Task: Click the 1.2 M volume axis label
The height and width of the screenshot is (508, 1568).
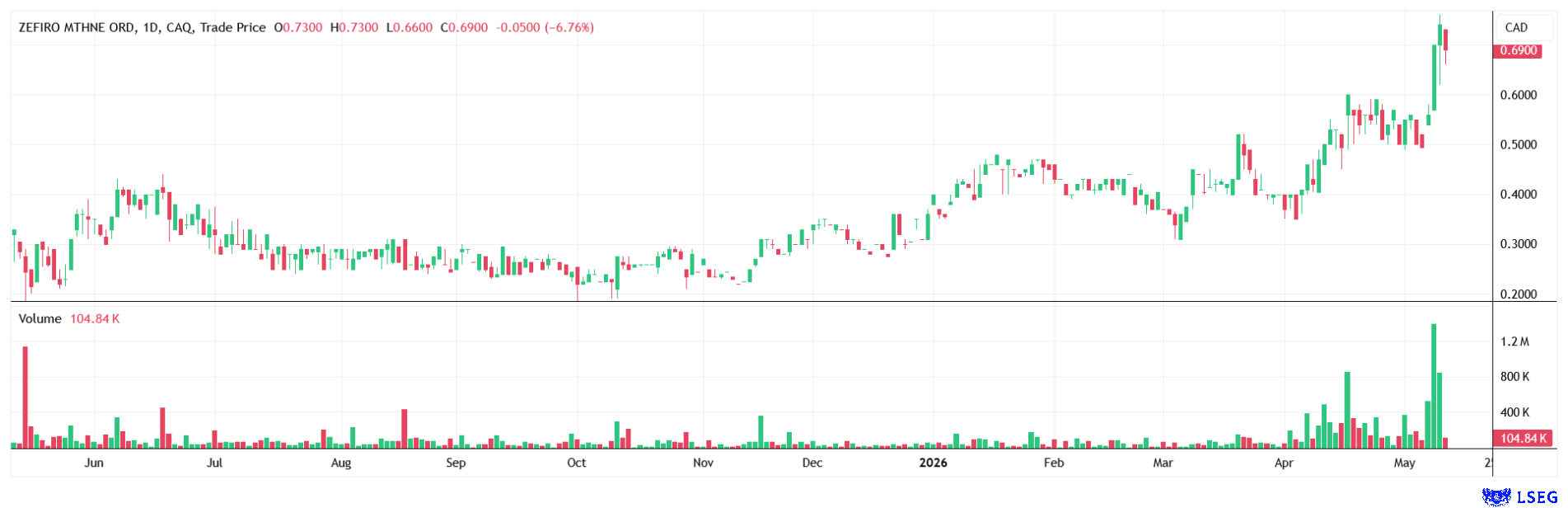Action: click(x=1514, y=341)
